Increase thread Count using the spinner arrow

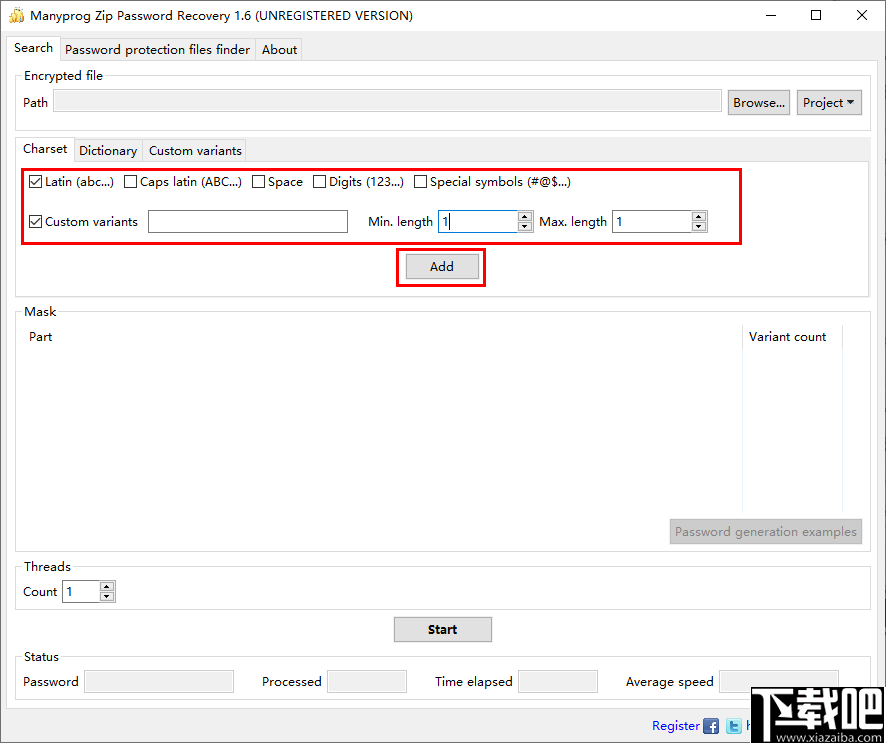point(109,586)
